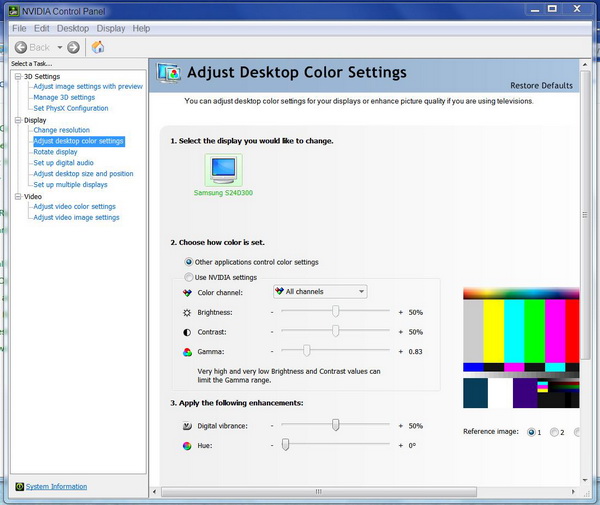Select Change resolution in task tree
Image resolution: width=600 pixels, height=505 pixels.
(x=61, y=130)
